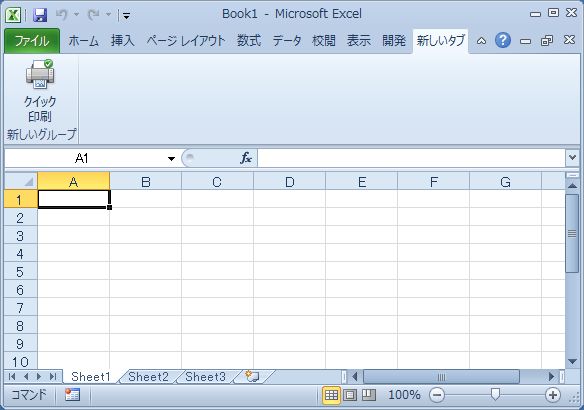Click the Quick Print printer icon
This screenshot has height=410, width=584.
click(x=40, y=74)
